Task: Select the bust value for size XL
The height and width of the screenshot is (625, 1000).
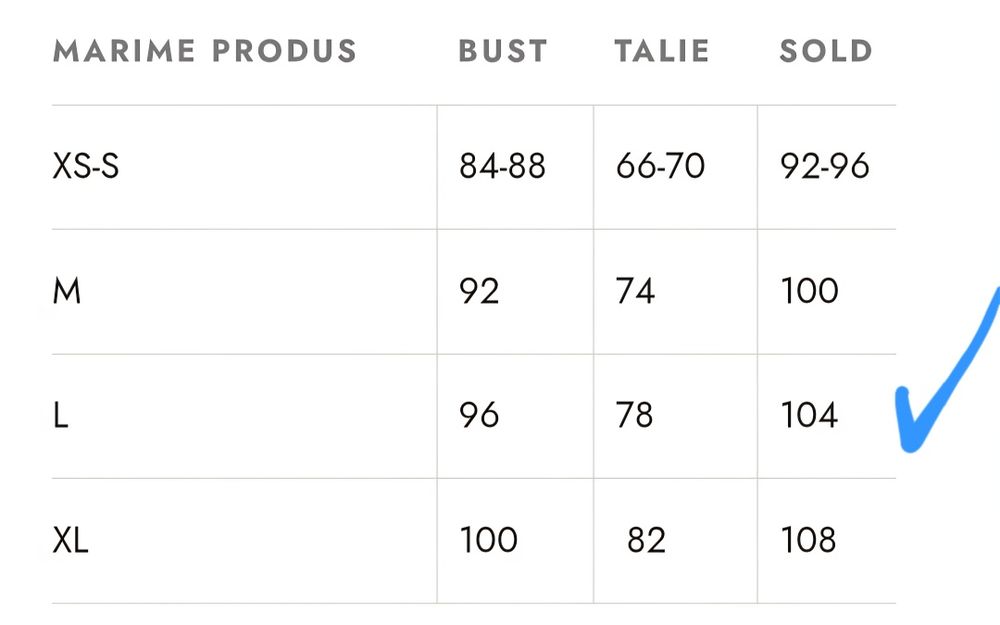Action: pos(488,540)
